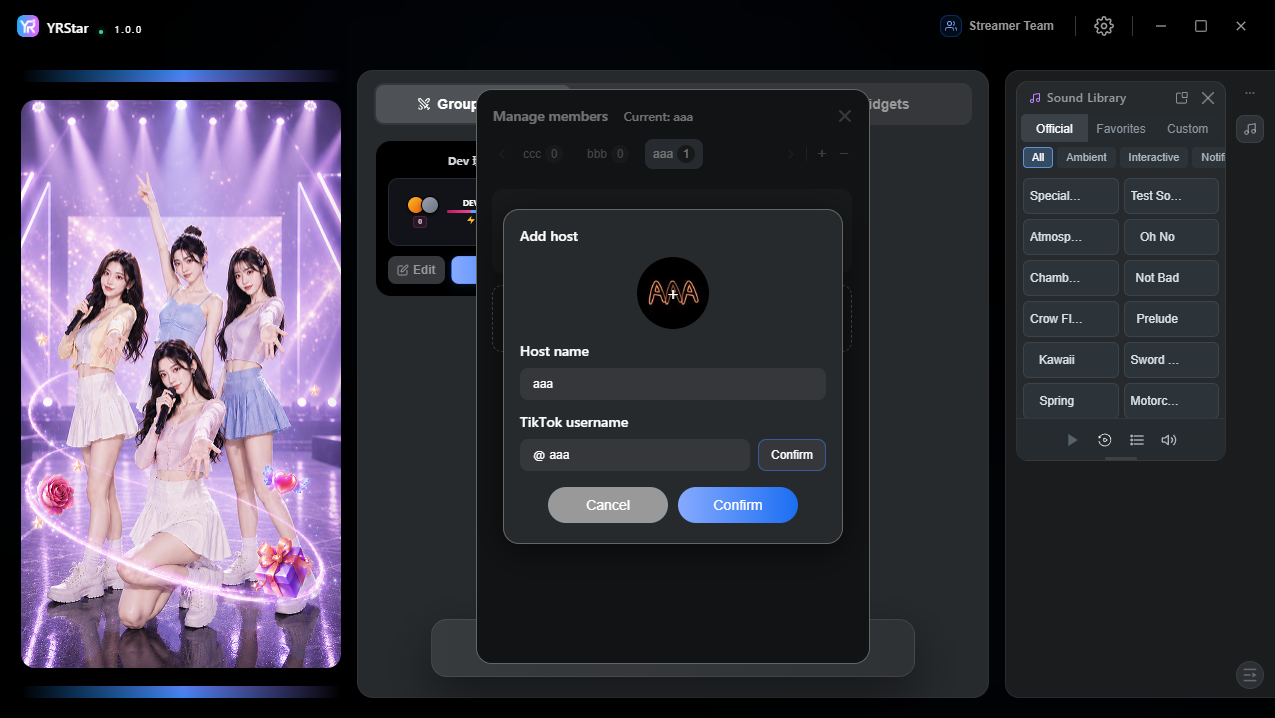
Task: Play the Spring sound
Action: [x=1071, y=400]
